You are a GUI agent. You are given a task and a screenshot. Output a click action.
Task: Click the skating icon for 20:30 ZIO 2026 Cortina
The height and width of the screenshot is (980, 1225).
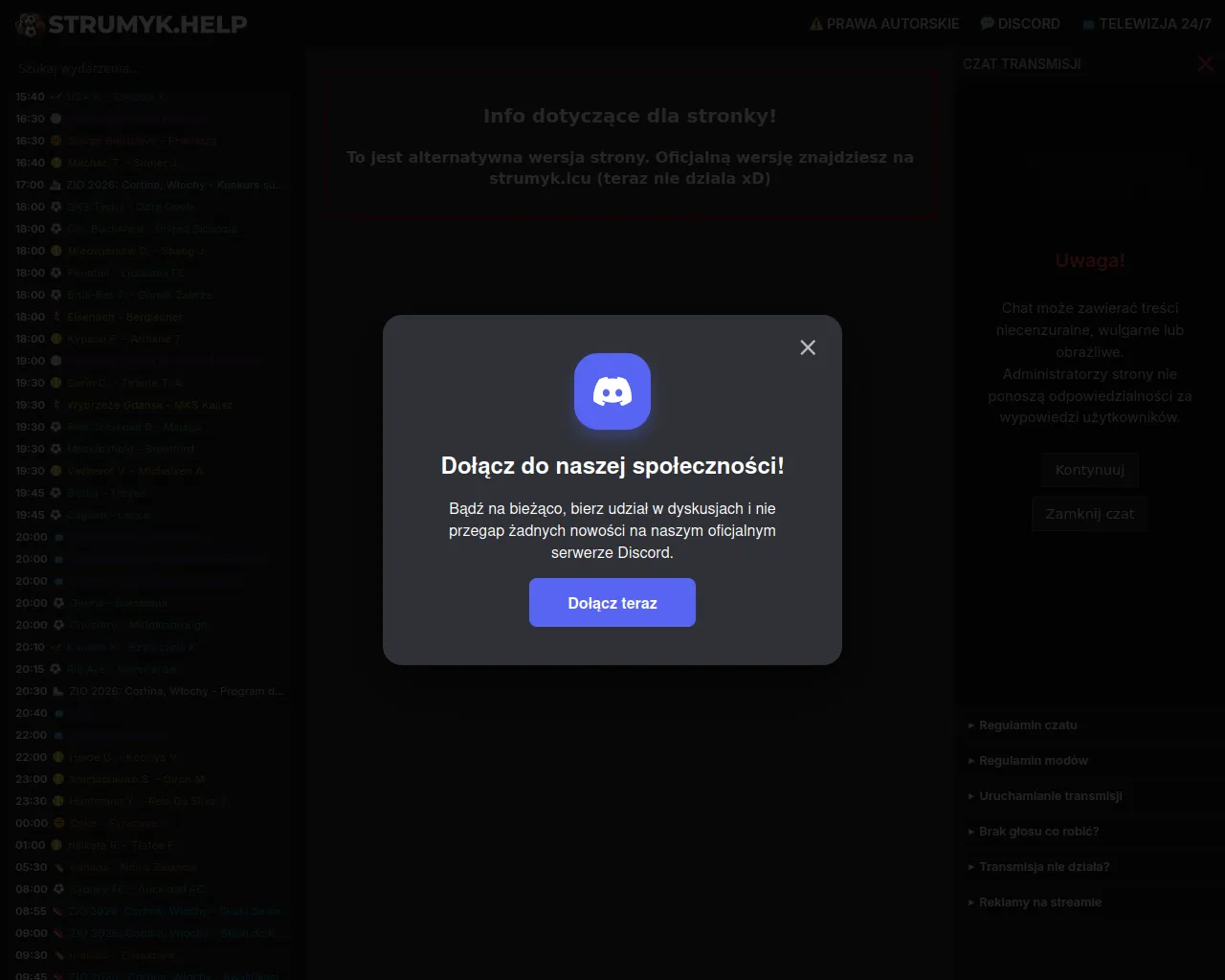coord(56,691)
